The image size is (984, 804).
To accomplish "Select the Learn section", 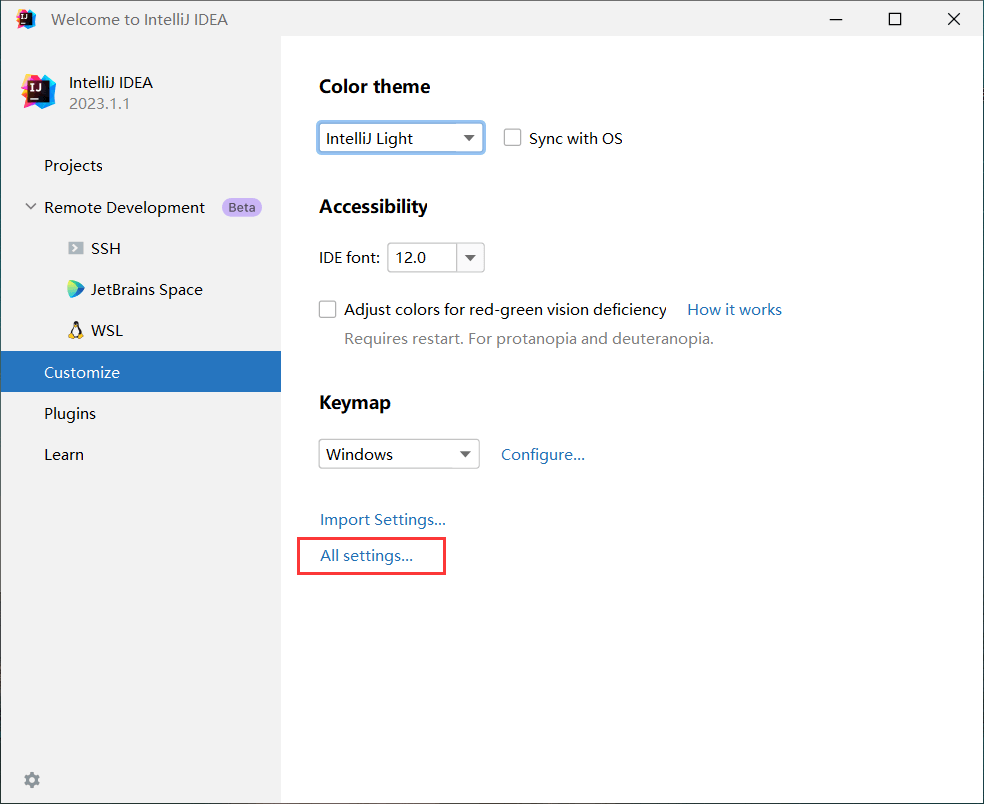I will tap(63, 454).
